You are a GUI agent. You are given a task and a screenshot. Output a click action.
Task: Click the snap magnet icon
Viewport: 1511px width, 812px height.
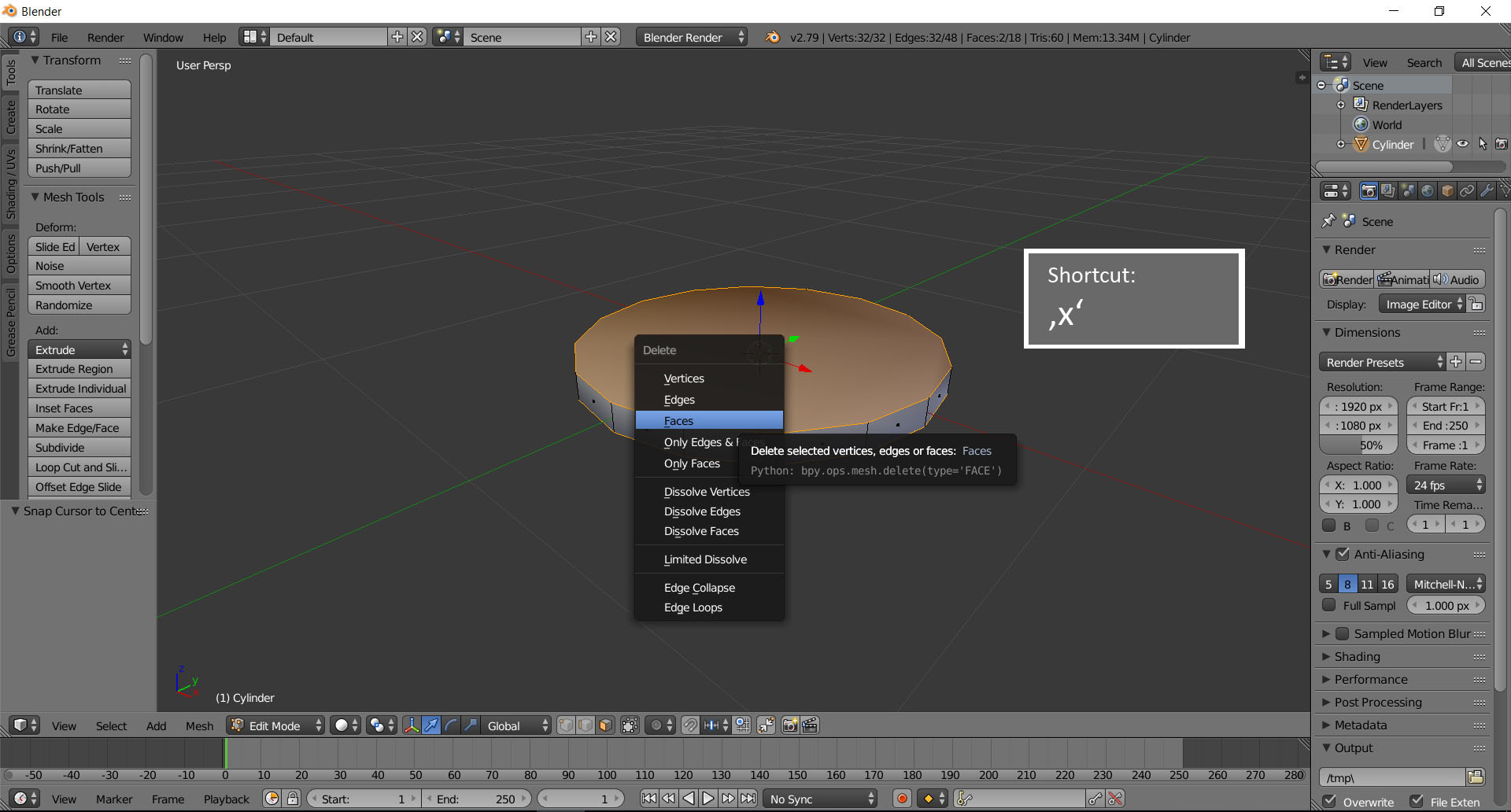point(690,725)
